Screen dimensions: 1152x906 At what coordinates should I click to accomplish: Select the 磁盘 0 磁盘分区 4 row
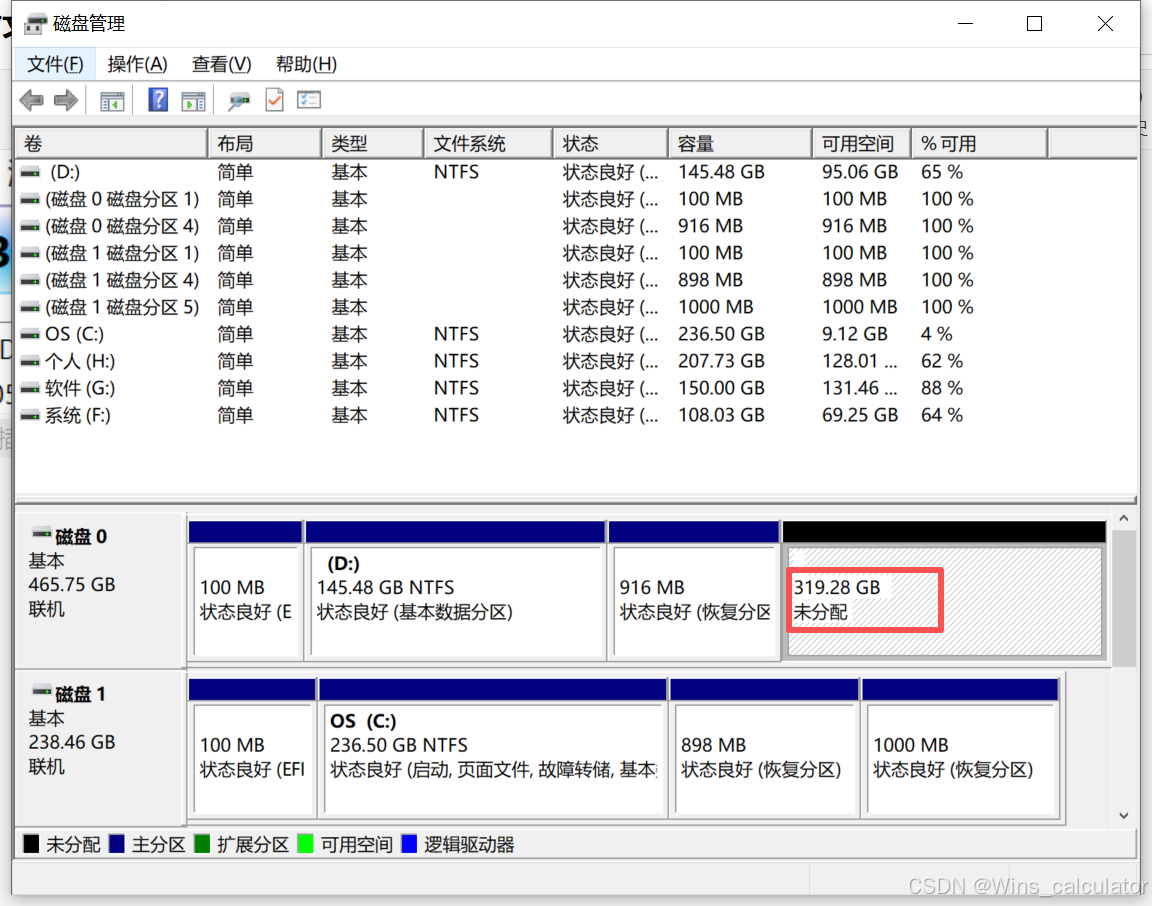576,226
